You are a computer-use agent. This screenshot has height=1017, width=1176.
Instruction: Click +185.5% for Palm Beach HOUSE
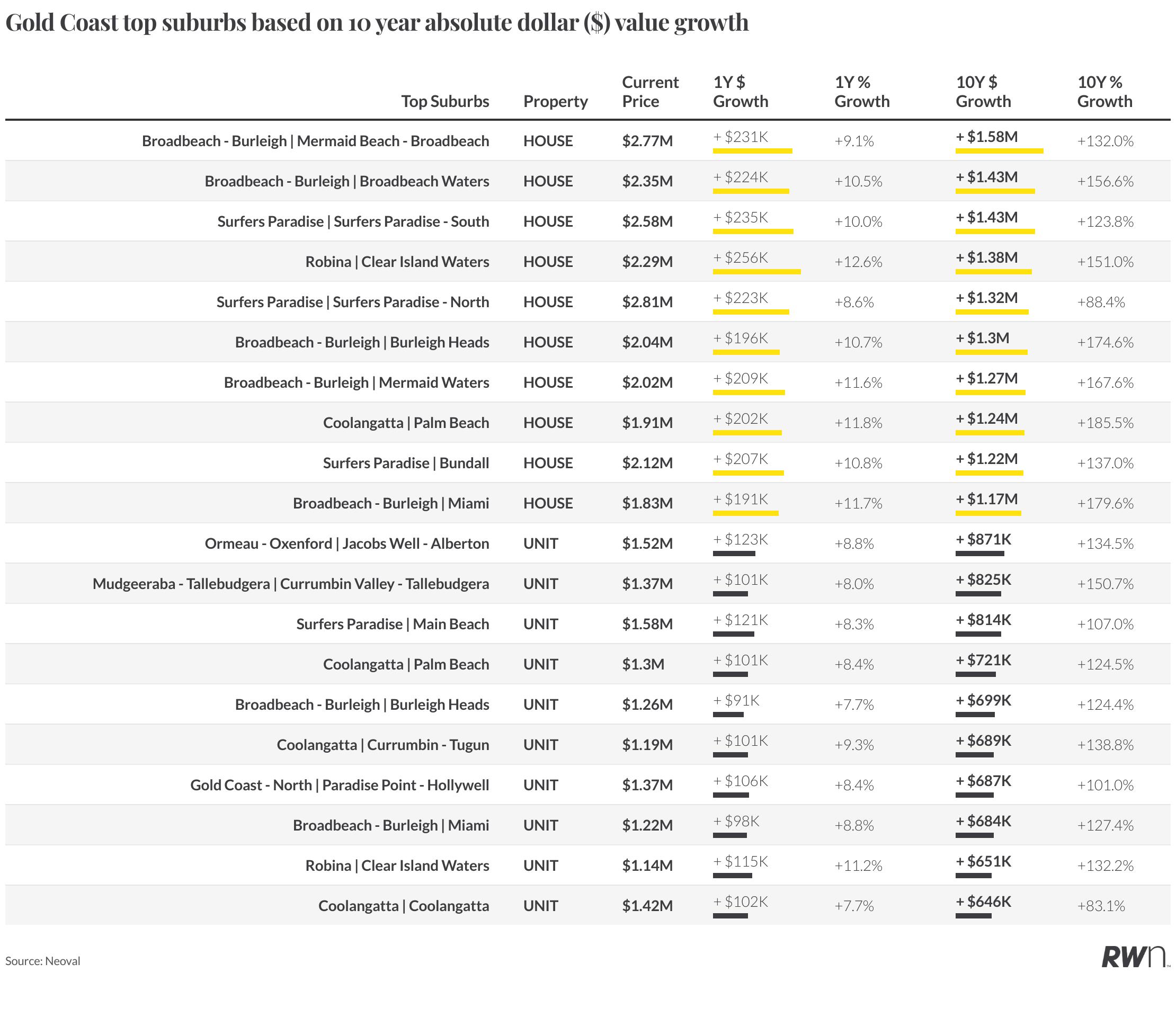(x=1105, y=423)
